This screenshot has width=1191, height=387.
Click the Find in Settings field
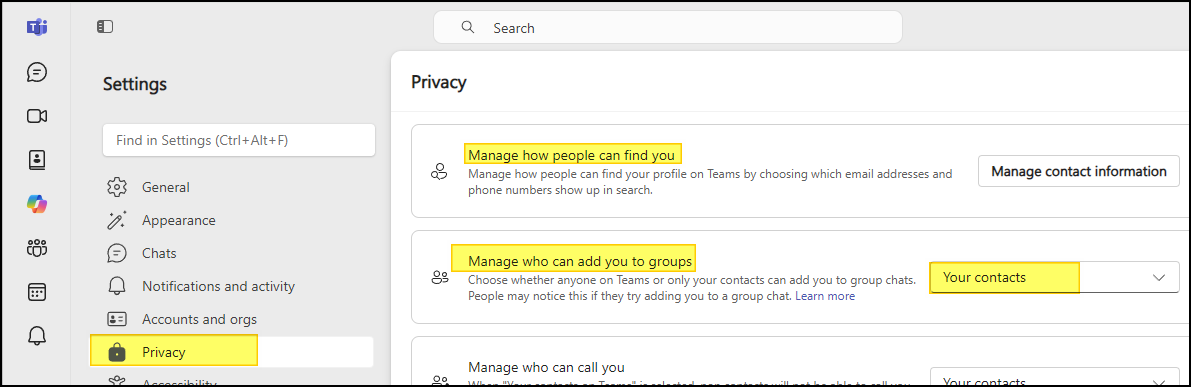pos(239,140)
